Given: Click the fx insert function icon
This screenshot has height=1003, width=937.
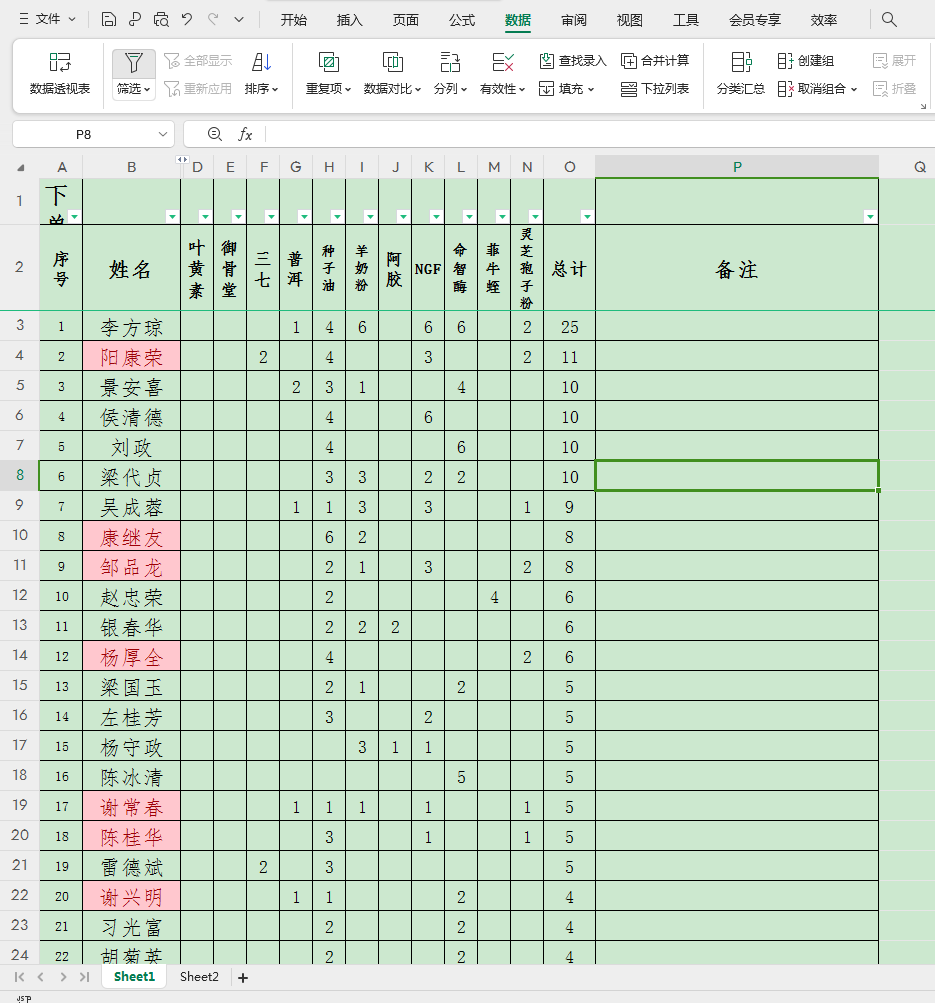Looking at the screenshot, I should pos(245,134).
